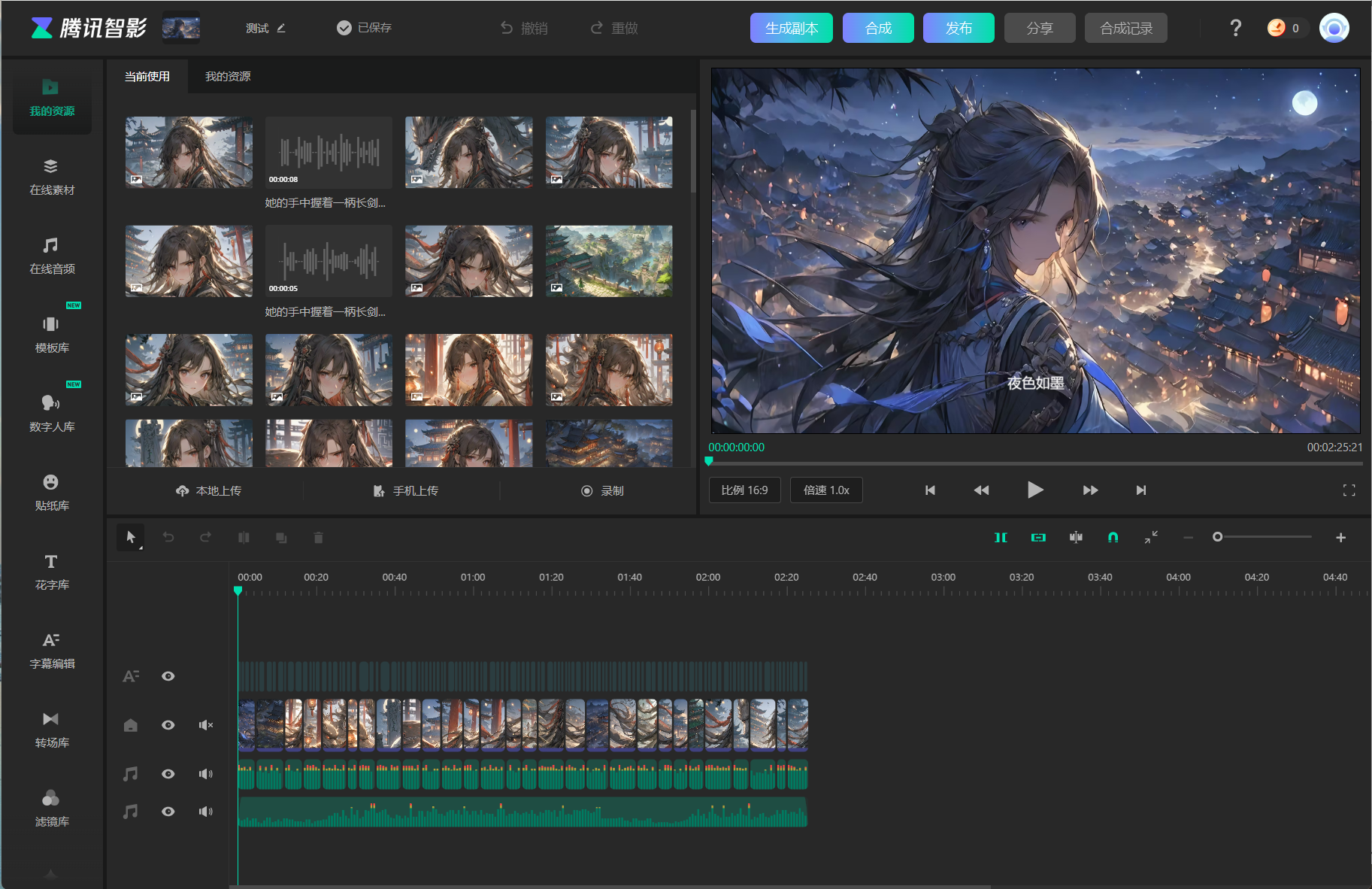Open the 滤镜库 filter library
1372x889 pixels.
click(51, 808)
